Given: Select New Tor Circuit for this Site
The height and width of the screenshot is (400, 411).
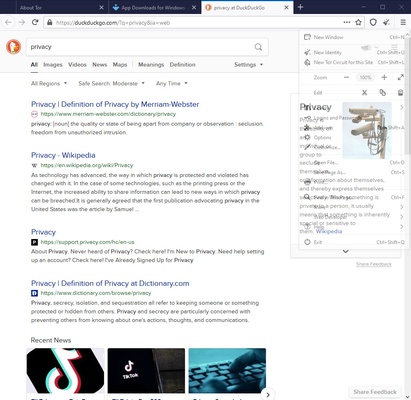Looking at the screenshot, I should coord(354,62).
